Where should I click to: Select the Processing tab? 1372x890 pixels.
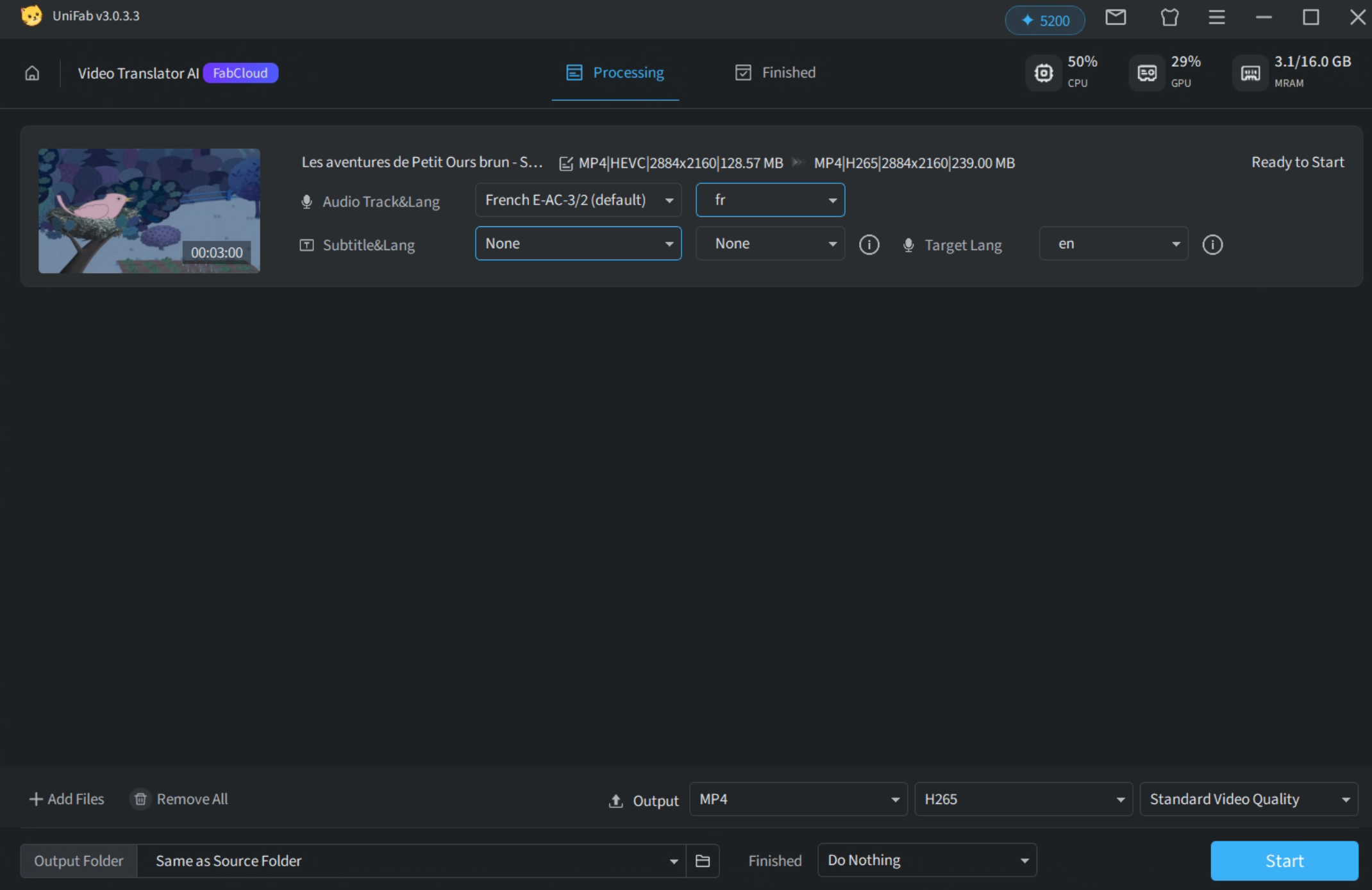615,72
